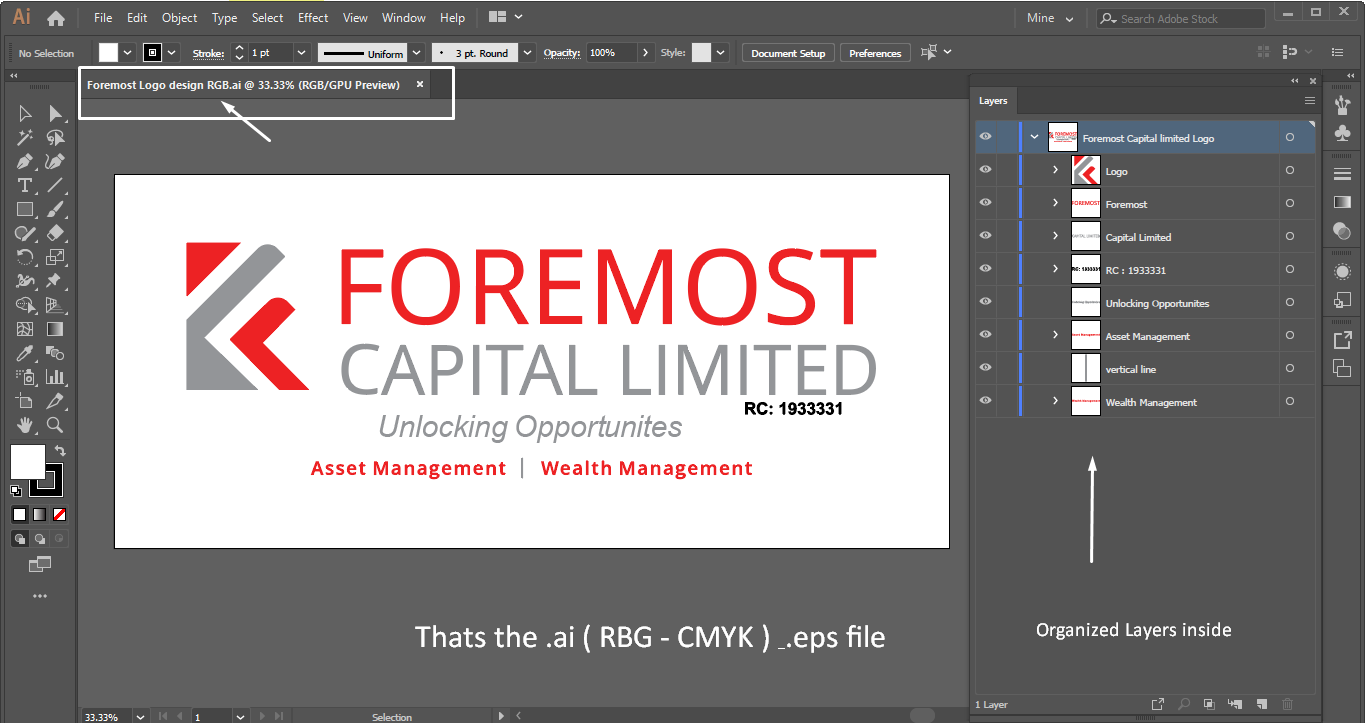Open the Uniform stroke profile dropdown
The width and height of the screenshot is (1365, 723).
point(417,53)
